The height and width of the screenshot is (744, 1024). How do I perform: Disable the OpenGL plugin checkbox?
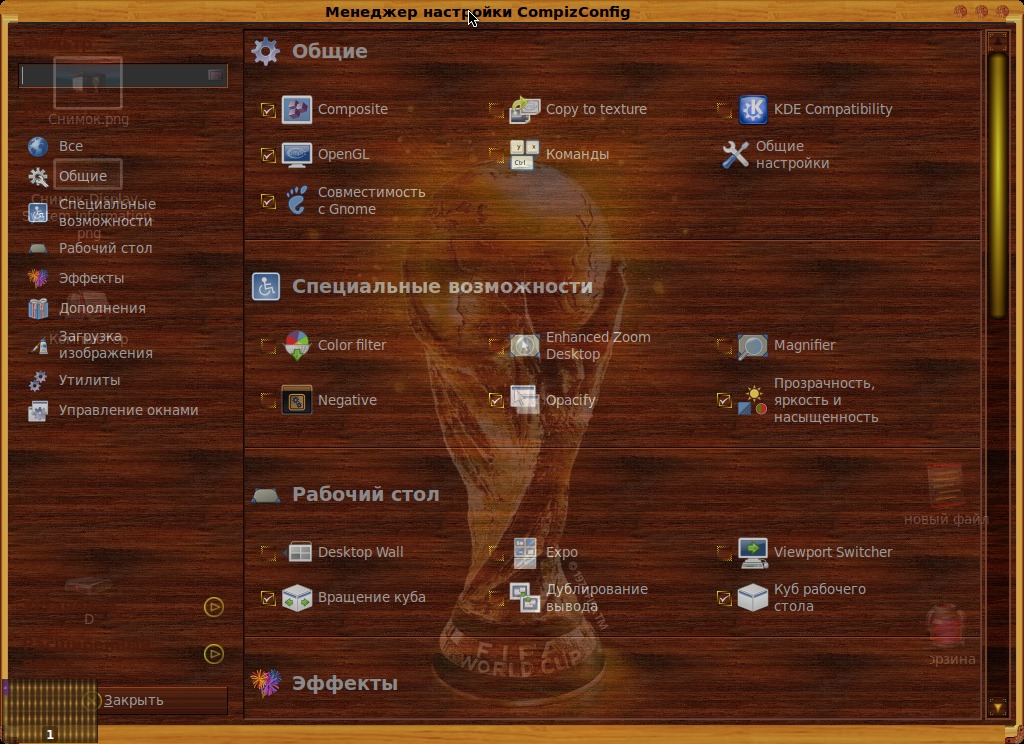coord(268,155)
